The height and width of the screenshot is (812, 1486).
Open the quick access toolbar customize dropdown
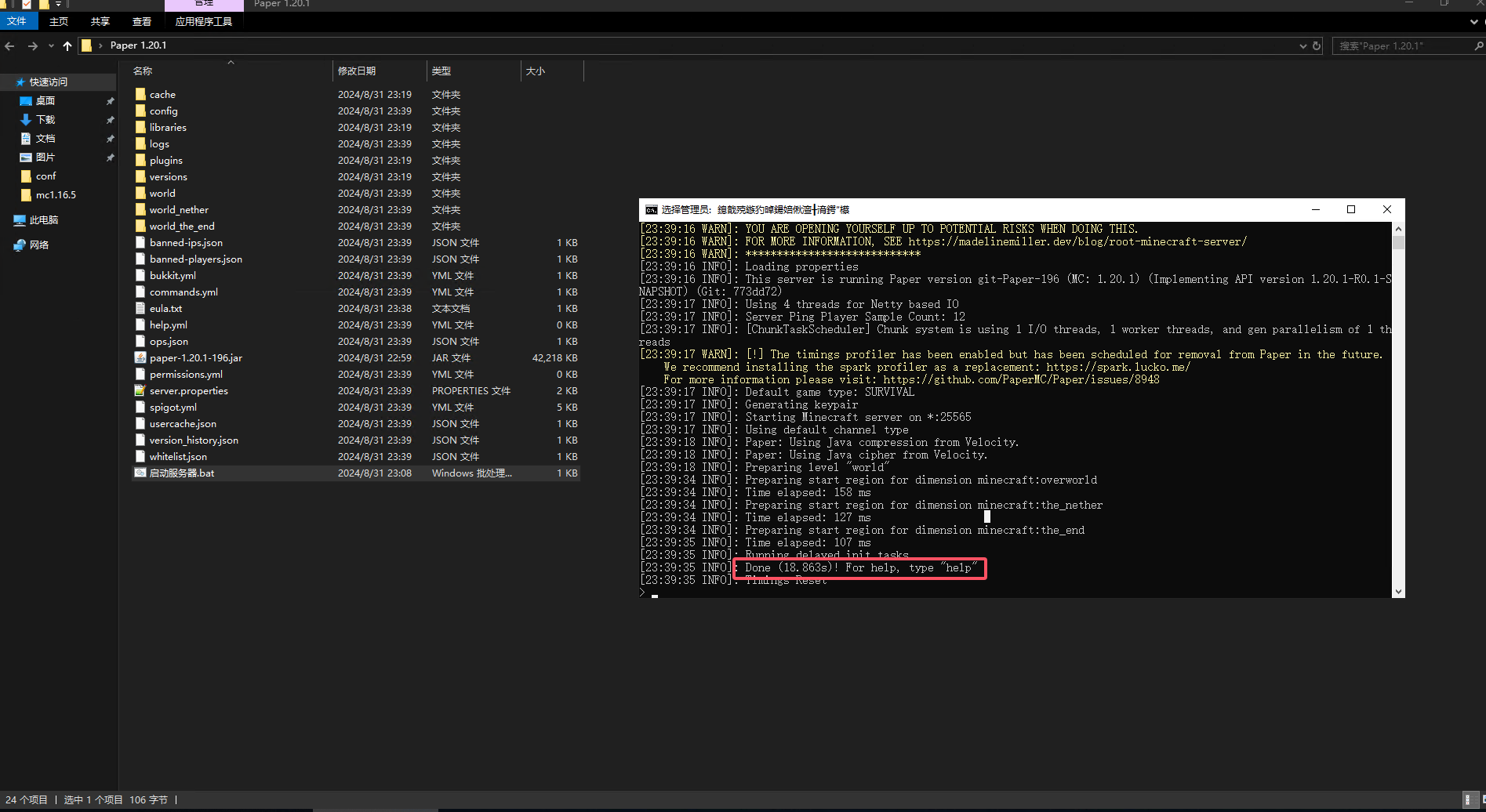point(59,4)
